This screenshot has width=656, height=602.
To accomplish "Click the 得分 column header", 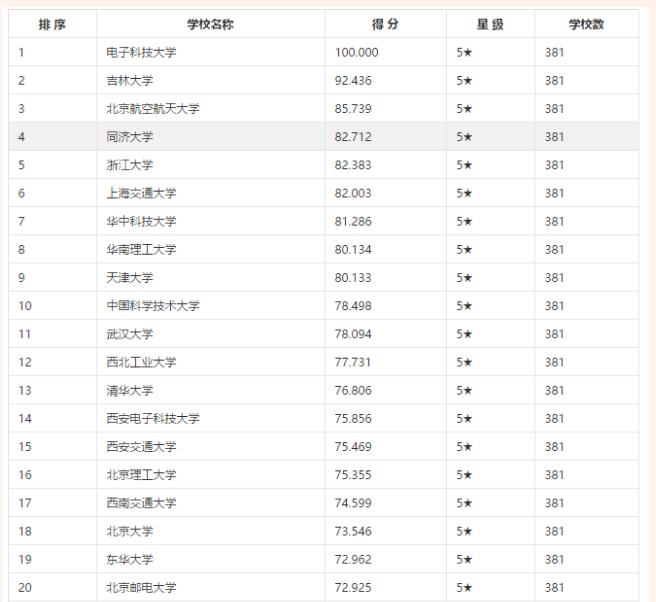I will click(x=385, y=24).
